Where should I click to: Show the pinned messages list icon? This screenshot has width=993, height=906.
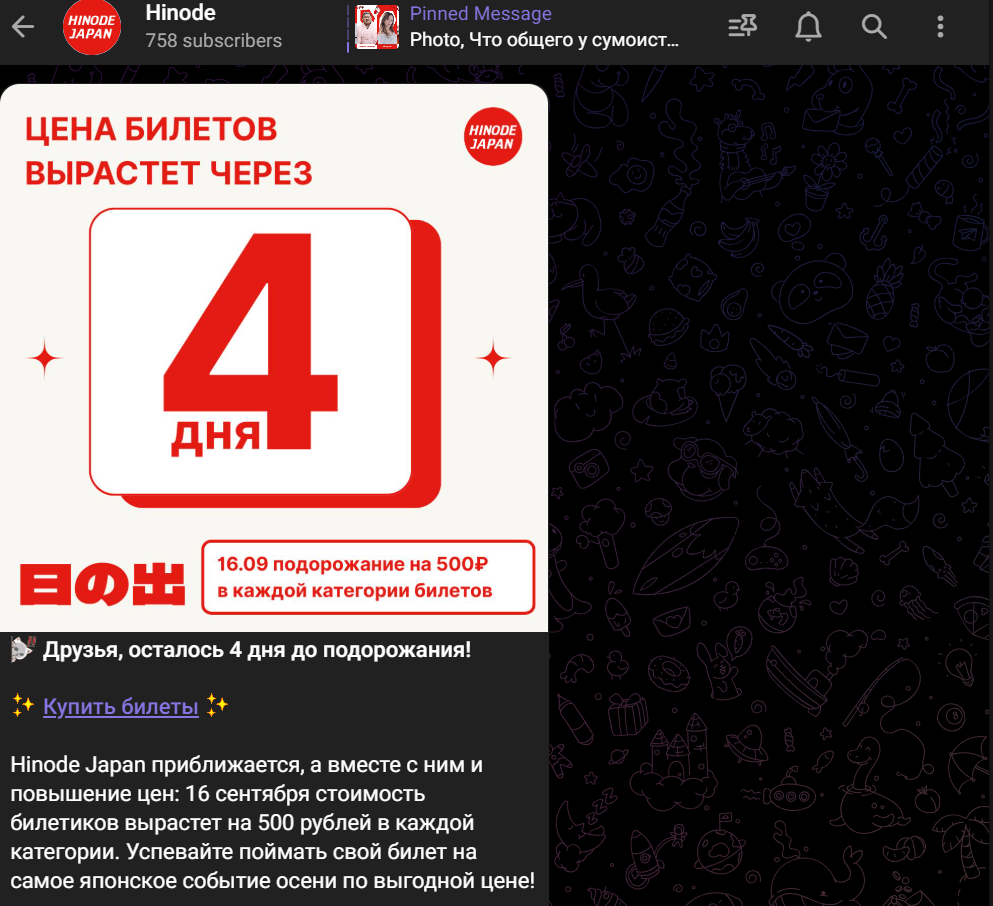[742, 27]
